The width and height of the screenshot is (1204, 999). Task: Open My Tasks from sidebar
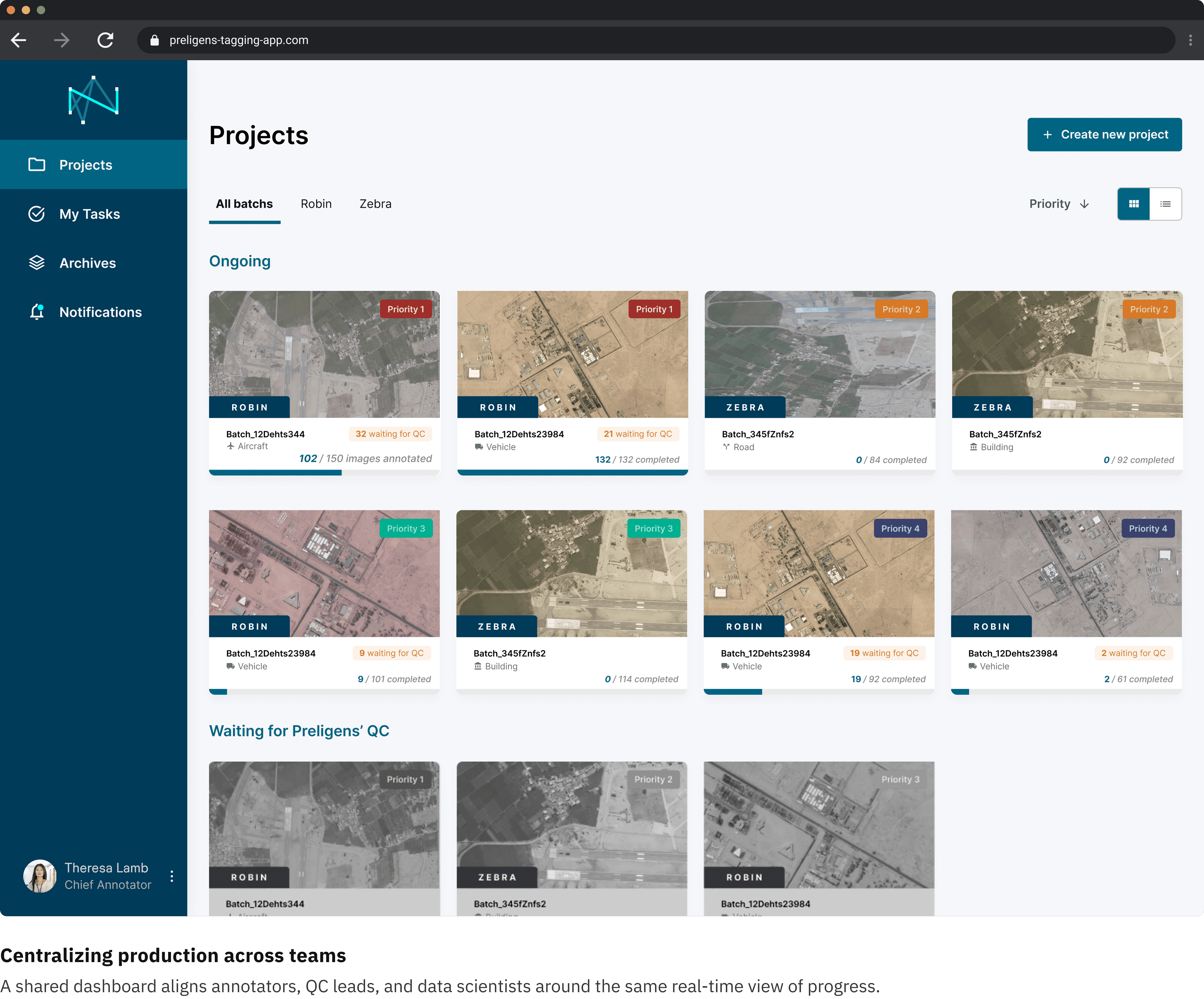pos(89,214)
